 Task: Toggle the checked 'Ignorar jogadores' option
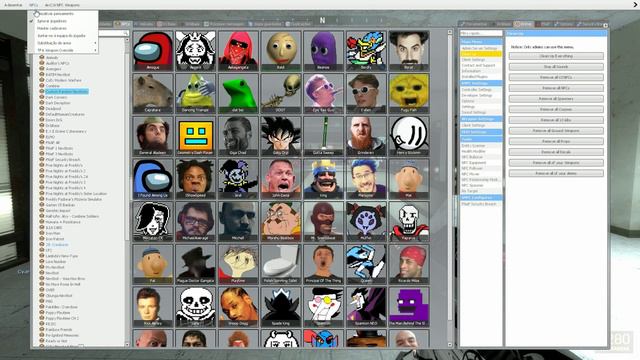63,21
